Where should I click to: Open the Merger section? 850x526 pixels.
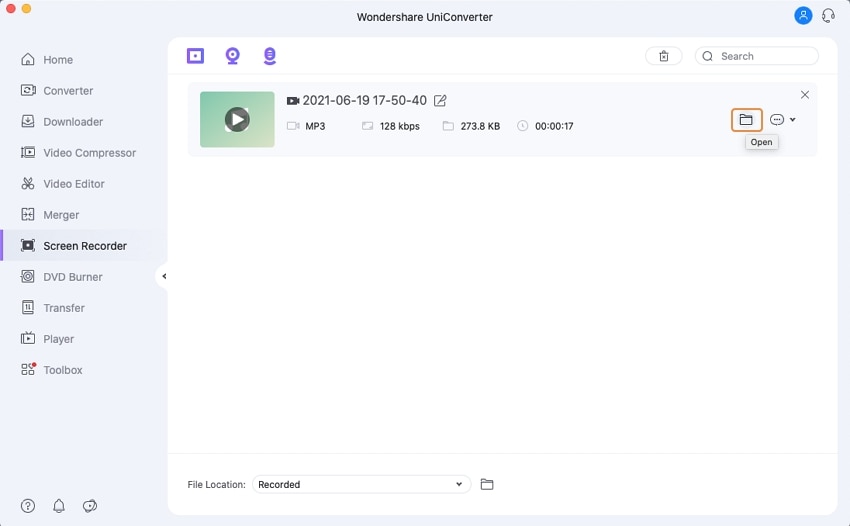click(49, 215)
